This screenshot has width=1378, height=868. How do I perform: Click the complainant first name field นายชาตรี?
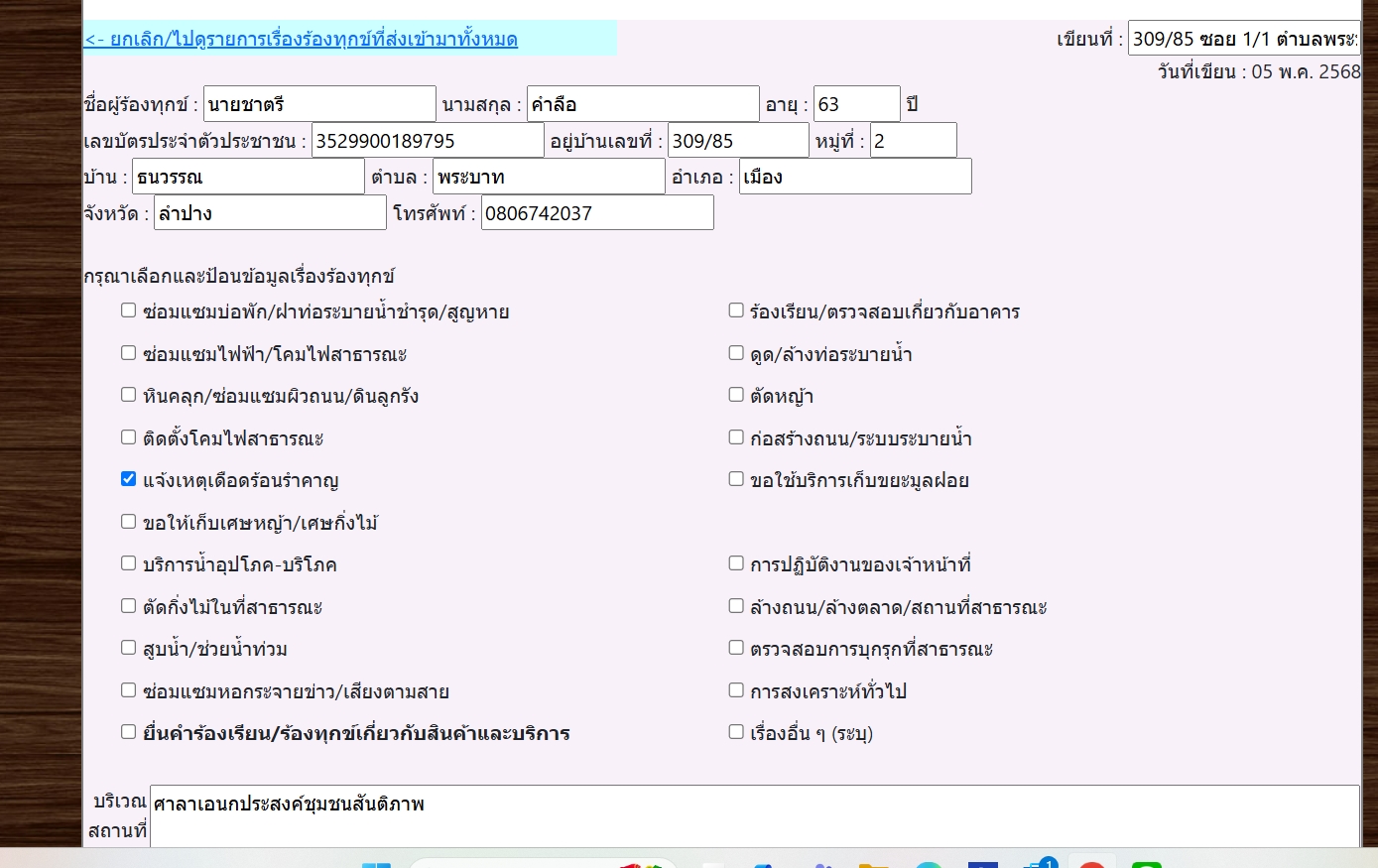tap(318, 104)
